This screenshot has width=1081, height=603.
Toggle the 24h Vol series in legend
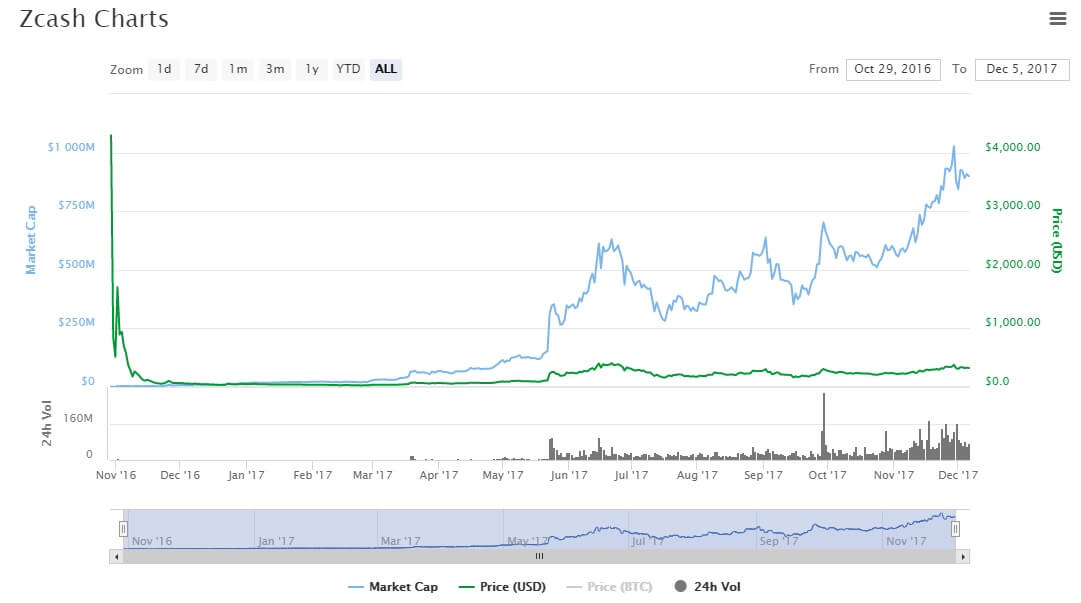point(707,586)
